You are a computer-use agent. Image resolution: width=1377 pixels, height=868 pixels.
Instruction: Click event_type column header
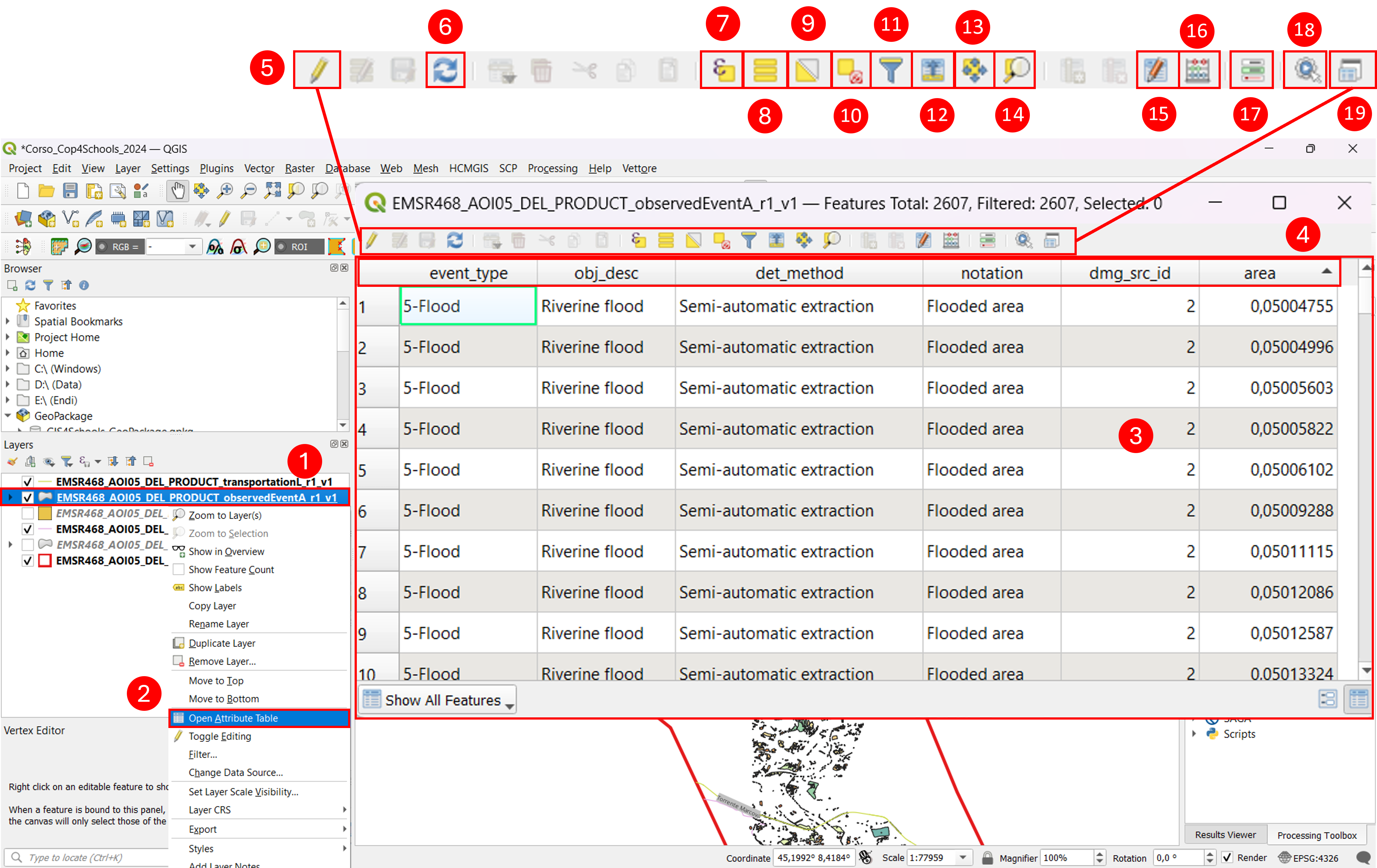pos(468,273)
